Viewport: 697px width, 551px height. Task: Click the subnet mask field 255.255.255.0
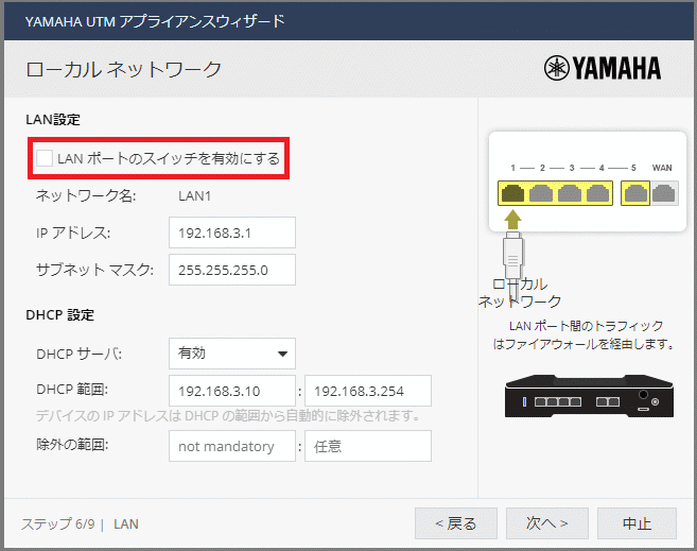point(232,270)
